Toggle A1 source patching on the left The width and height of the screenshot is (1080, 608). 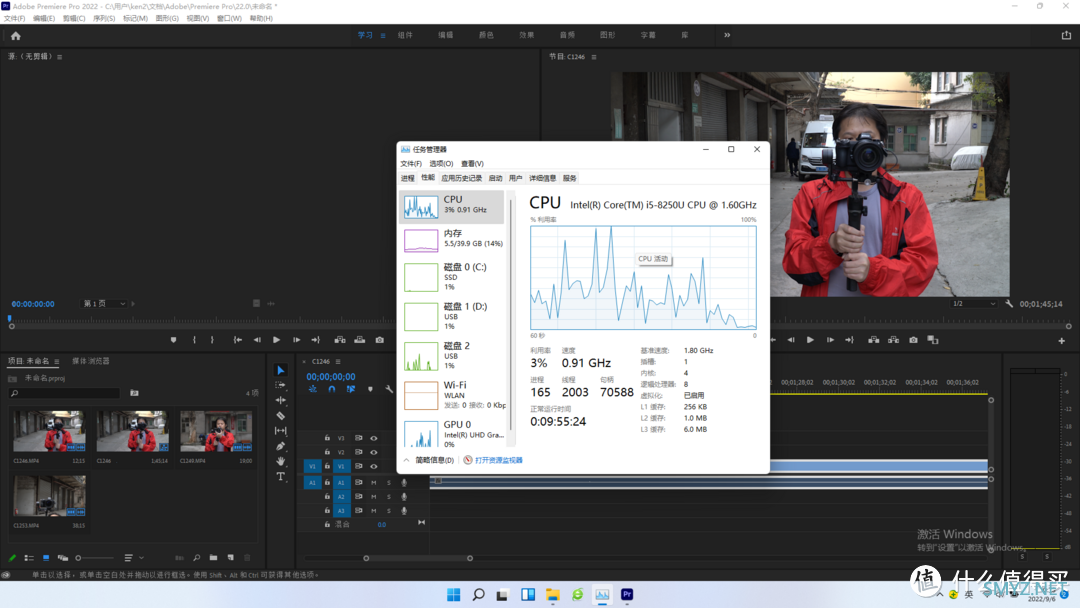tap(312, 483)
